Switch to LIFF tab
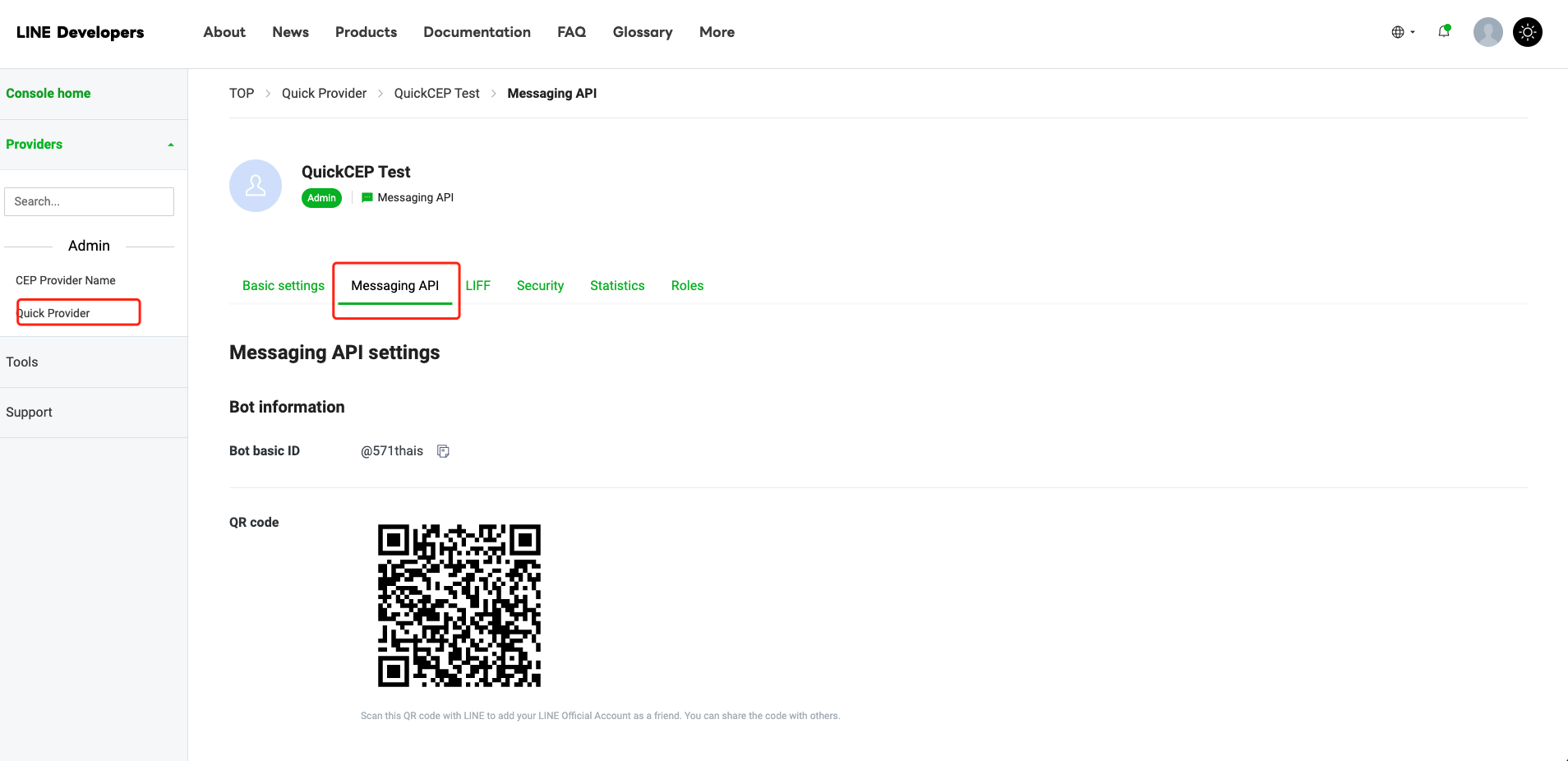Screen dimensions: 1568x761 click(x=477, y=286)
